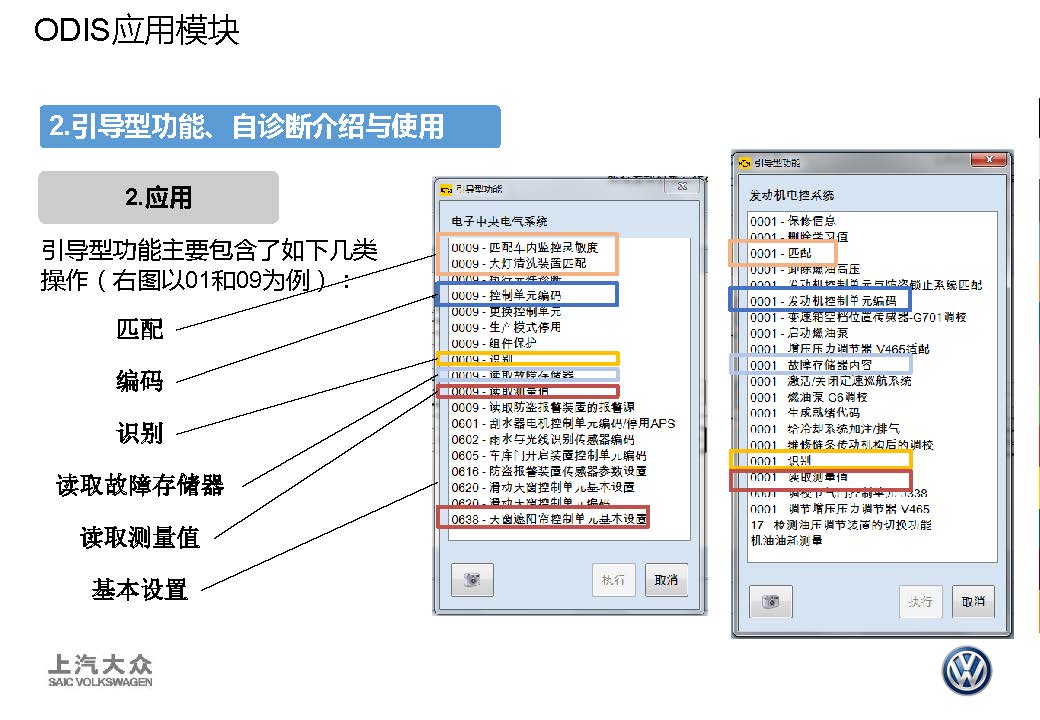Choose '0001 - 删除学习值' entry
This screenshot has width=1040, height=720.
tap(799, 237)
